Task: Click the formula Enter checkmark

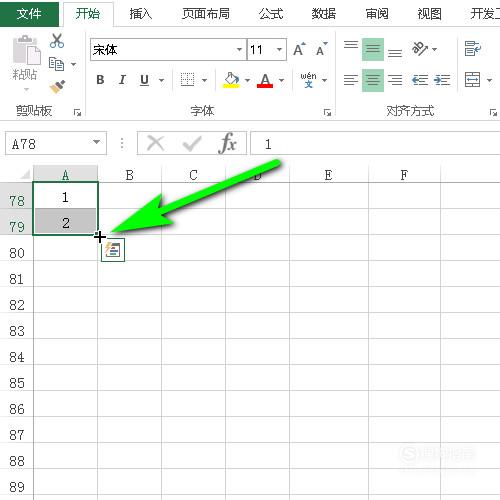Action: [192, 144]
